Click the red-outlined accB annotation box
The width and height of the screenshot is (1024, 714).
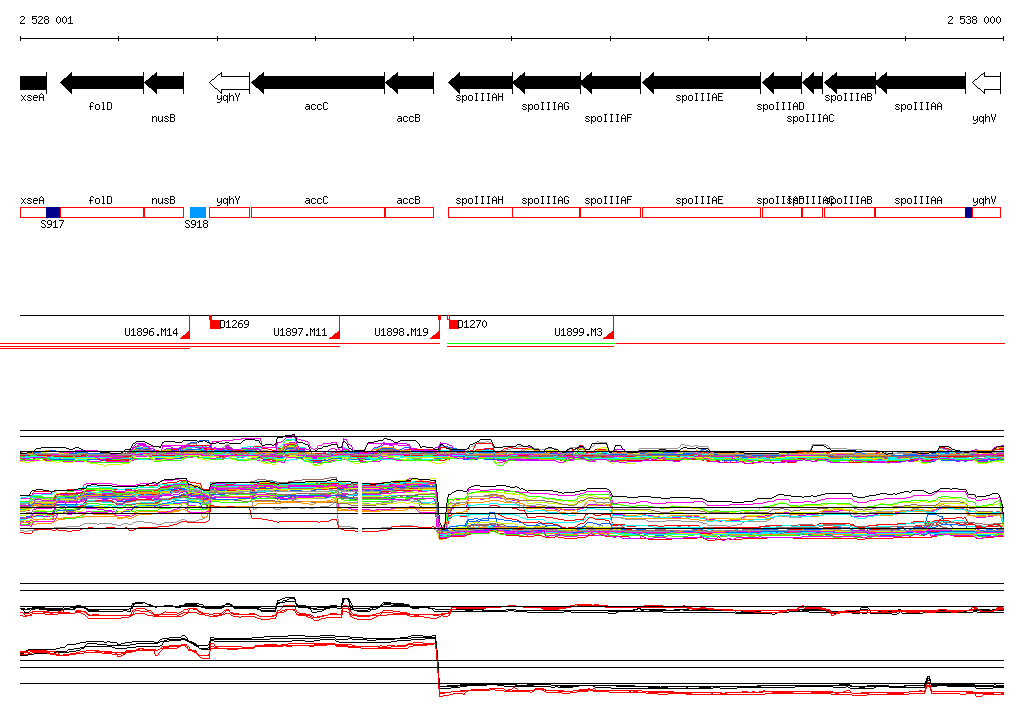click(409, 212)
